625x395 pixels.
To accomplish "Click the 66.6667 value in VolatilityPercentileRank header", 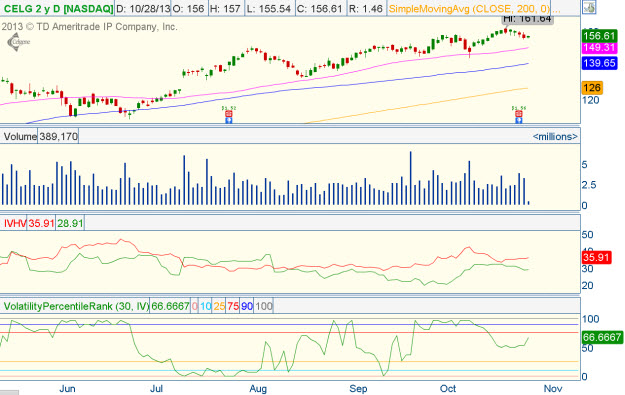I will pos(170,306).
